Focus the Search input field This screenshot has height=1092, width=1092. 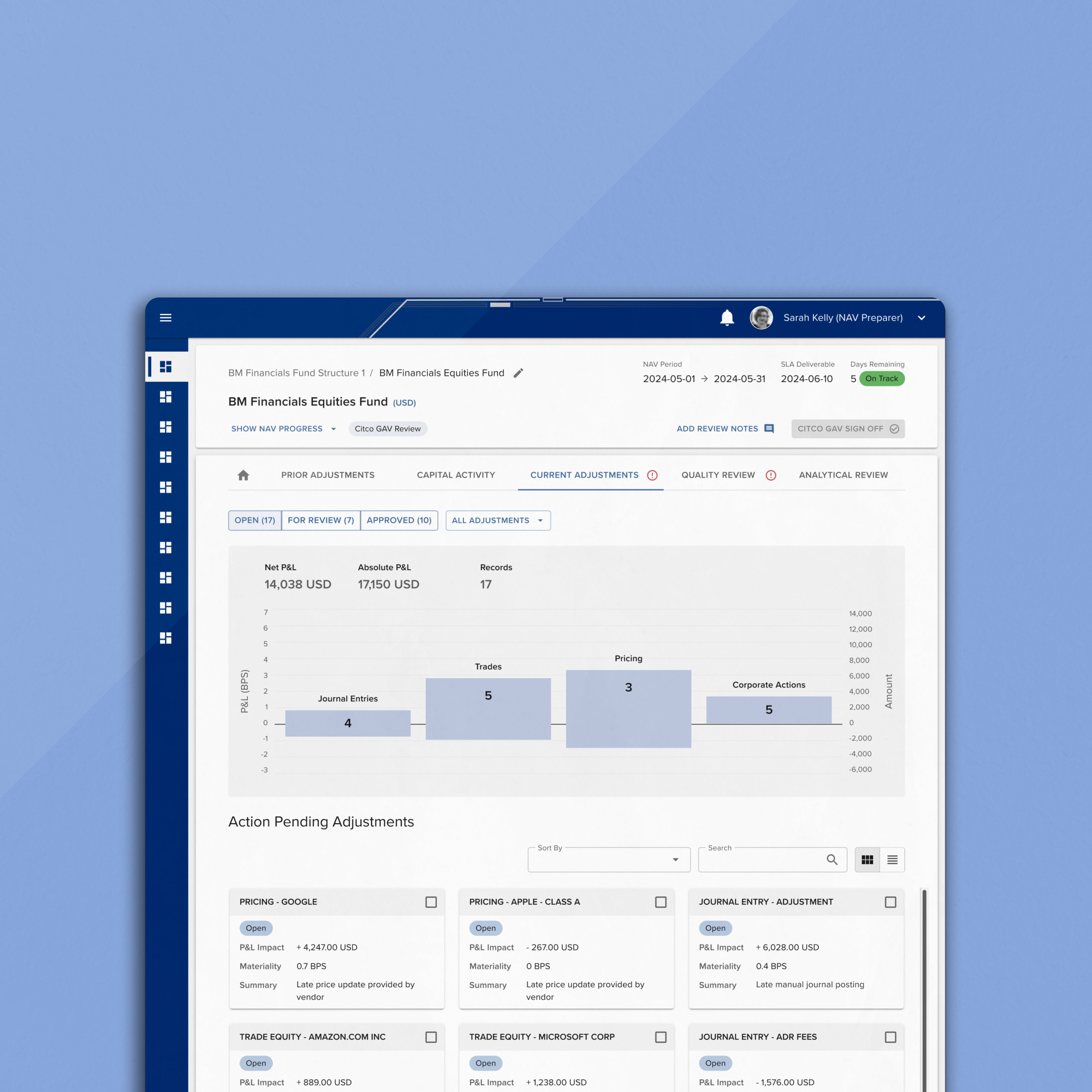point(773,860)
